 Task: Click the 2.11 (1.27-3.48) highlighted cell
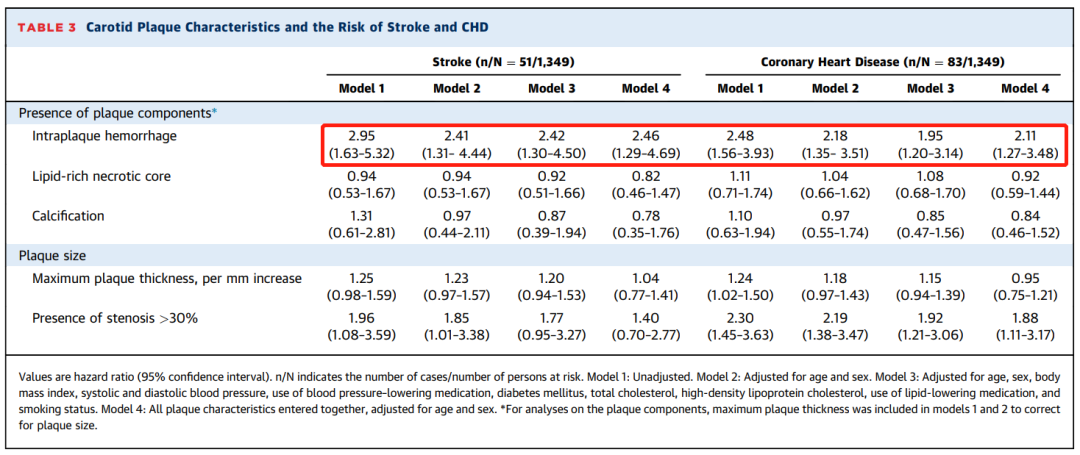pyautogui.click(x=1026, y=144)
